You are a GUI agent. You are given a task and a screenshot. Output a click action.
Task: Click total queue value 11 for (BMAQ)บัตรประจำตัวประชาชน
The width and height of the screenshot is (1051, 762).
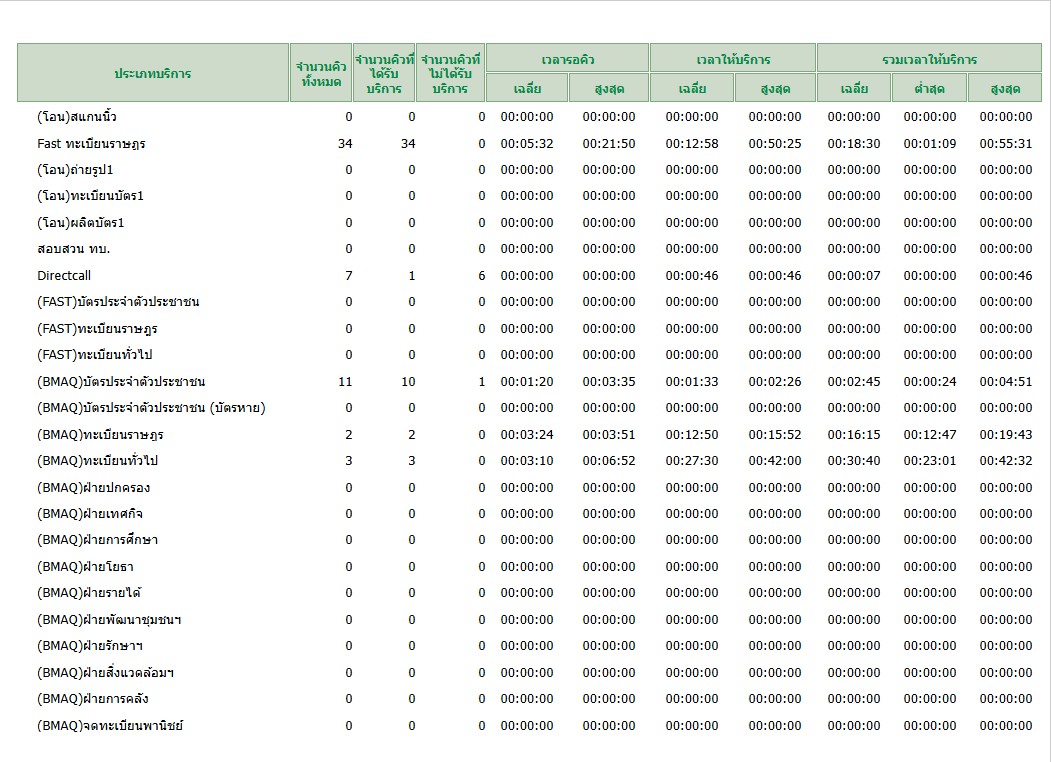click(x=345, y=381)
